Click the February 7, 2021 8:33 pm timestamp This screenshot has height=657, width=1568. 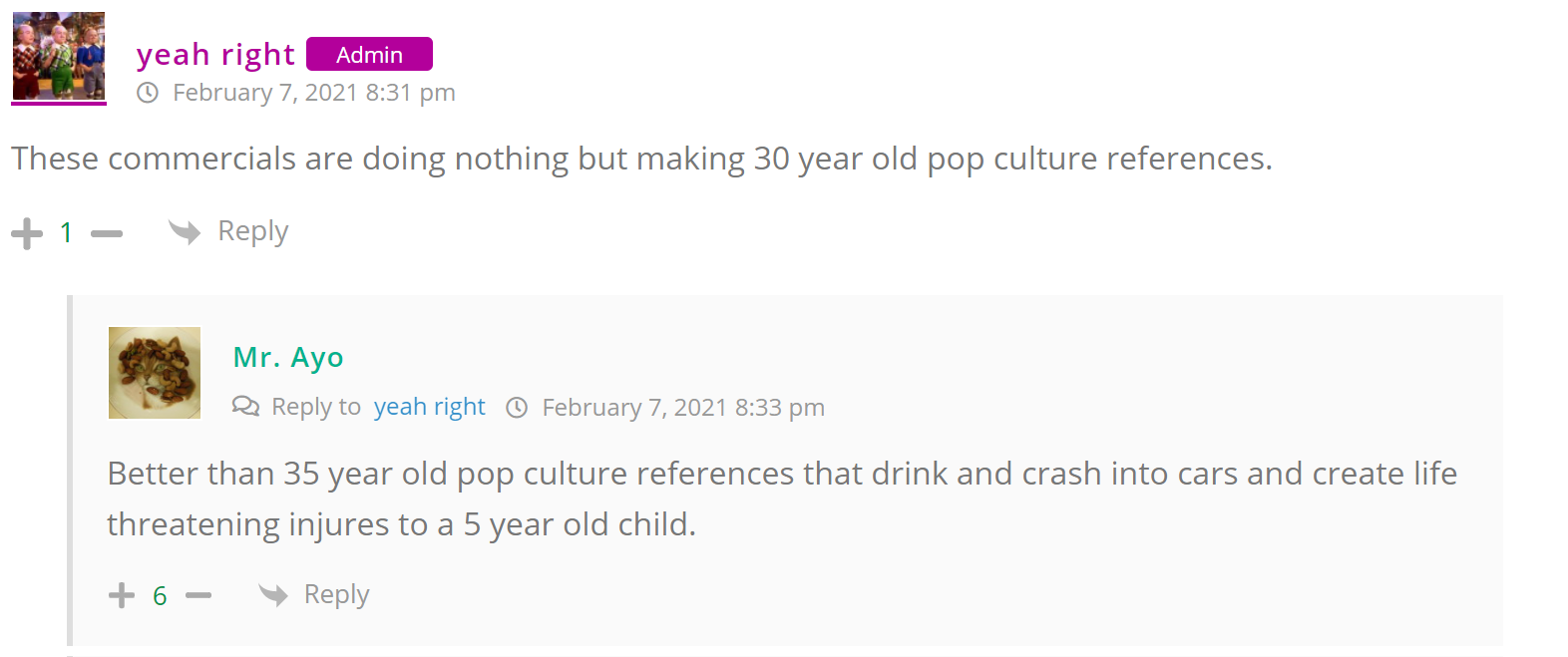[683, 408]
